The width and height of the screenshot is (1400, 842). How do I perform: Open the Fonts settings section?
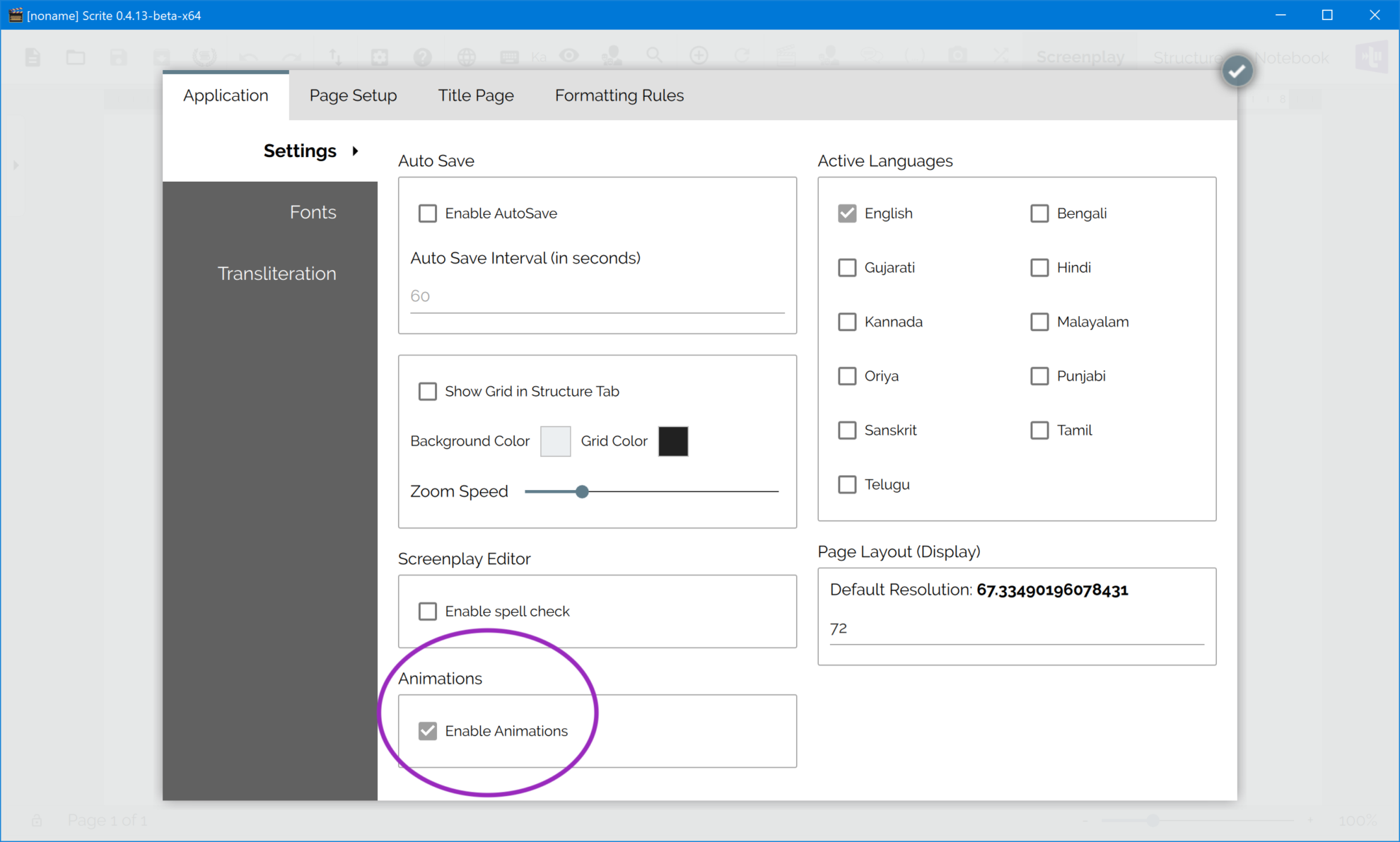coord(313,211)
